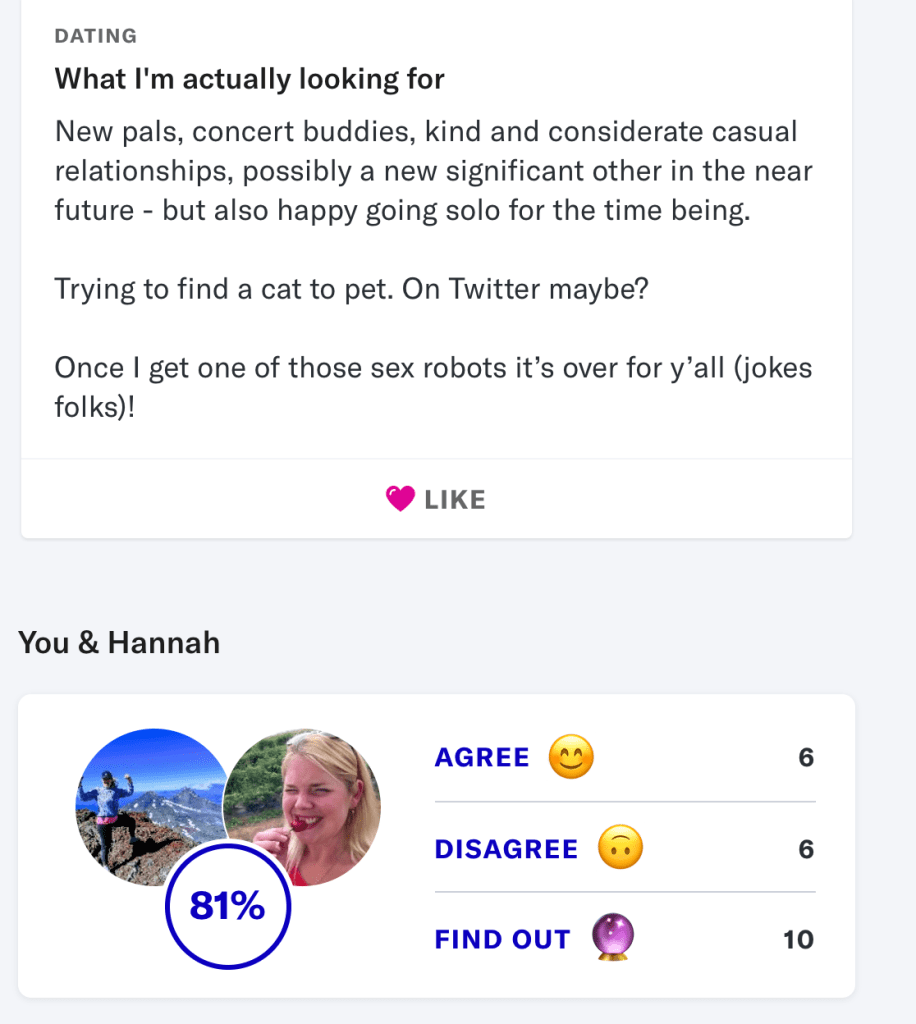
Task: Click the upside-down face emoji beside DISAGREE
Action: [620, 849]
